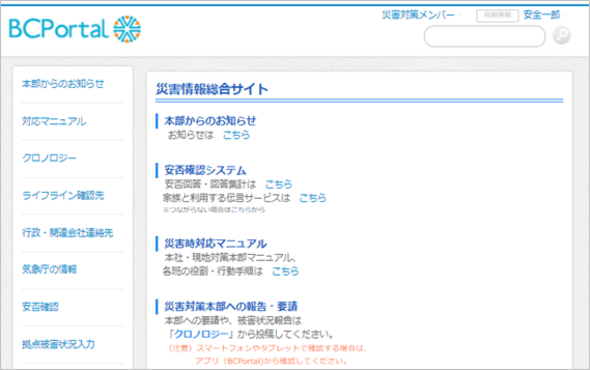Expand the 安全一郎 user menu
The height and width of the screenshot is (370, 590).
pyautogui.click(x=544, y=15)
